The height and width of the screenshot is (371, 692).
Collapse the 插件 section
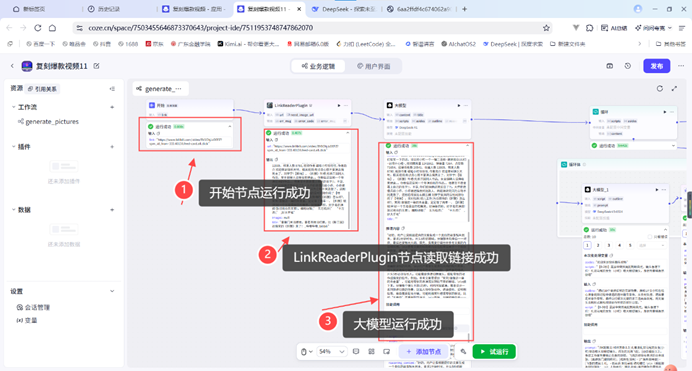pos(13,146)
